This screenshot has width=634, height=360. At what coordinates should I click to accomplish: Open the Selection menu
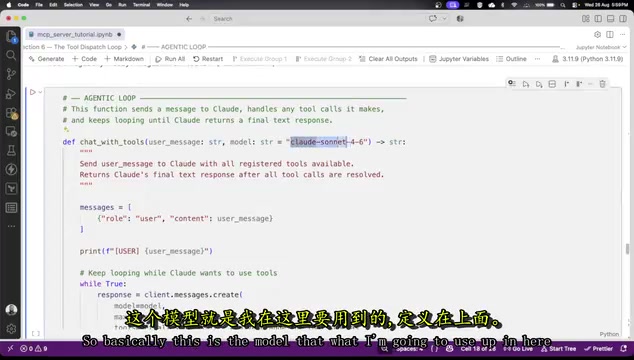coord(73,5)
